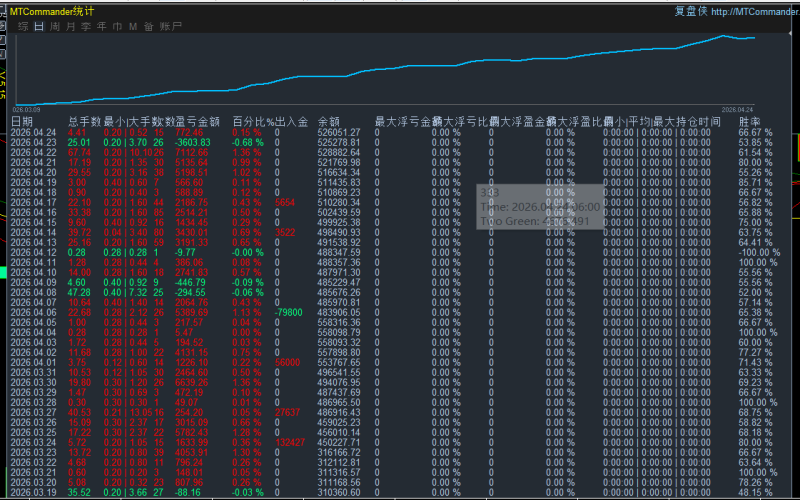Click win rate 78.26 %
The image size is (800, 500).
[756, 483]
